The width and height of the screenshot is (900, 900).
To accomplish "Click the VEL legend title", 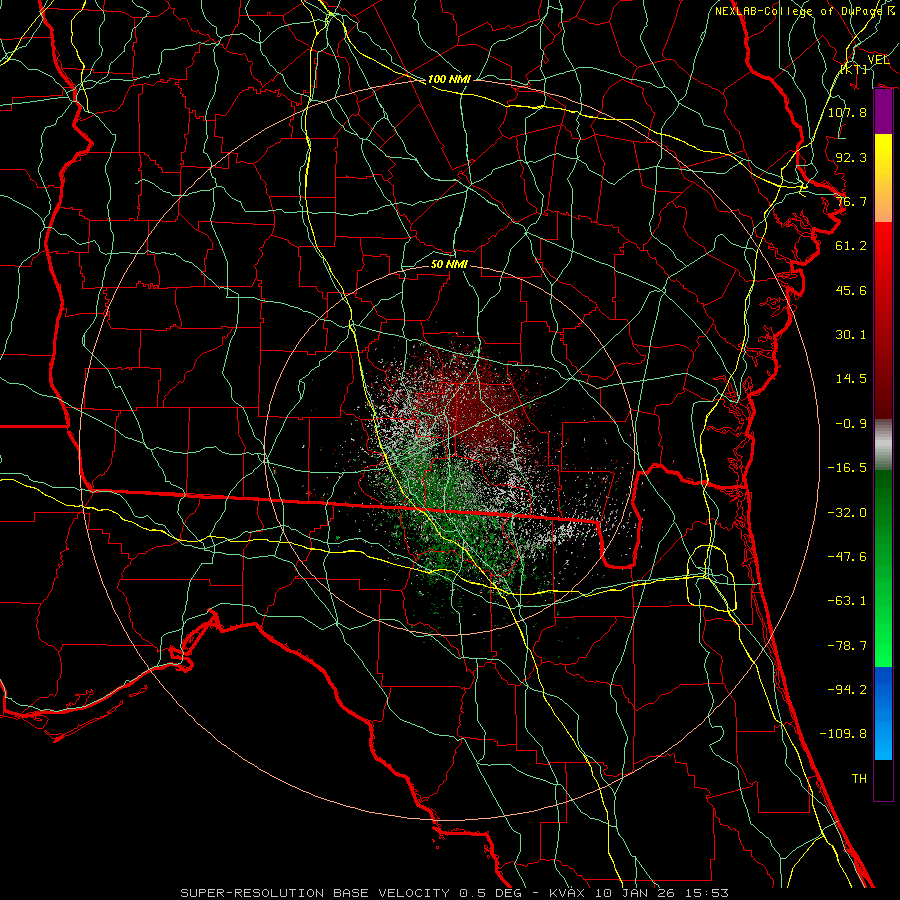I will tap(878, 60).
